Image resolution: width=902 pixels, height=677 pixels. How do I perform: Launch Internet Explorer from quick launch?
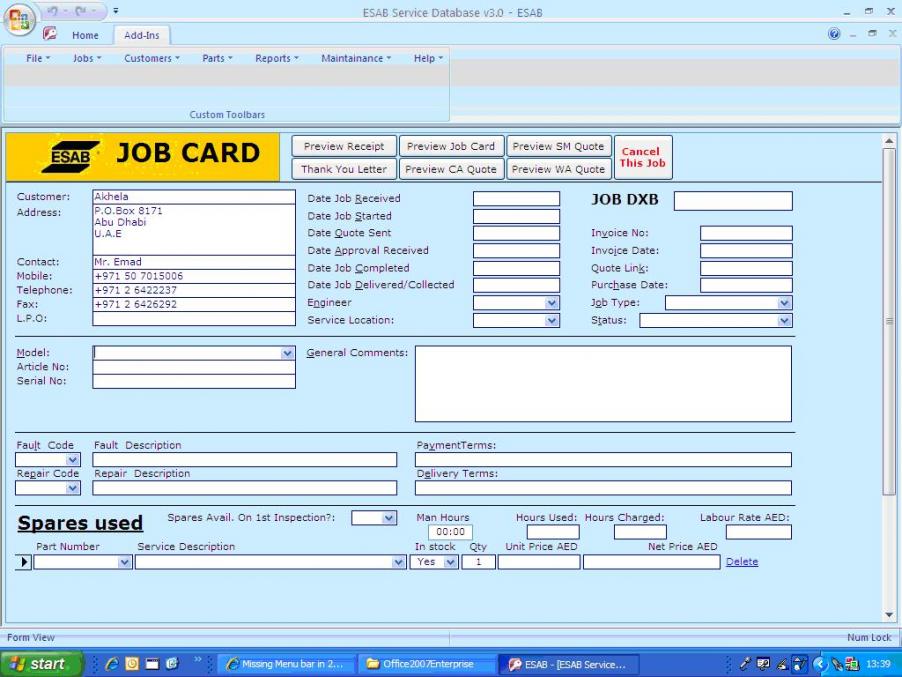(x=112, y=664)
